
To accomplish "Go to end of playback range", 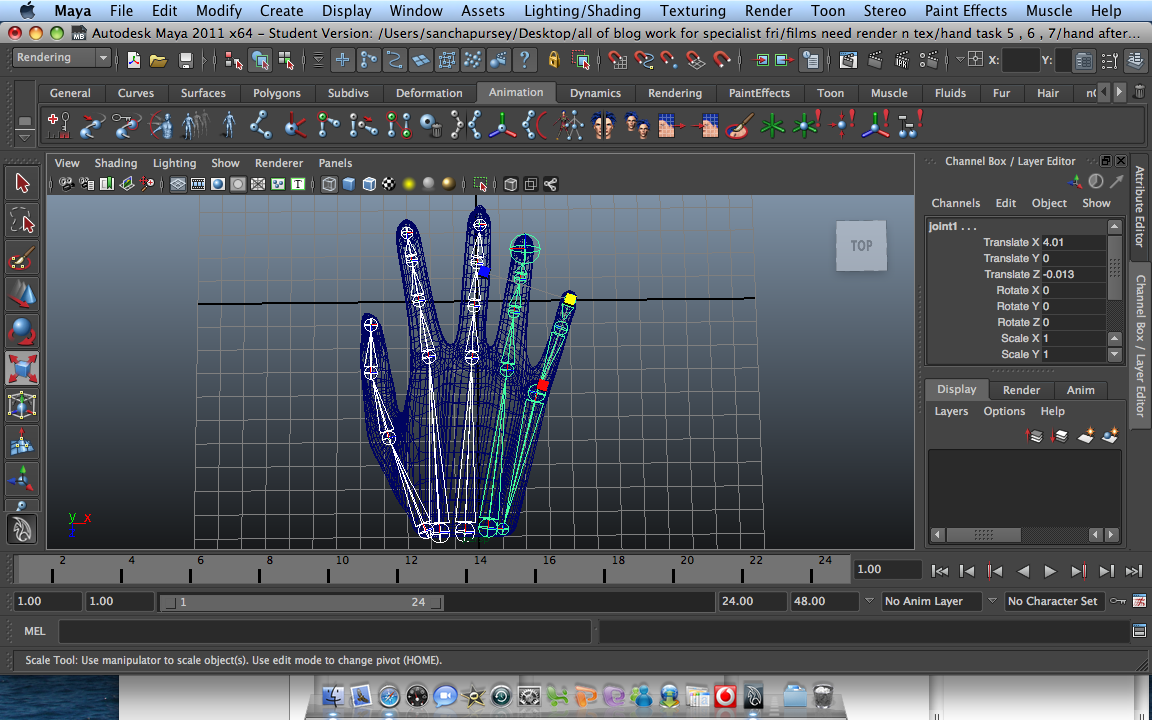I will 1134,571.
